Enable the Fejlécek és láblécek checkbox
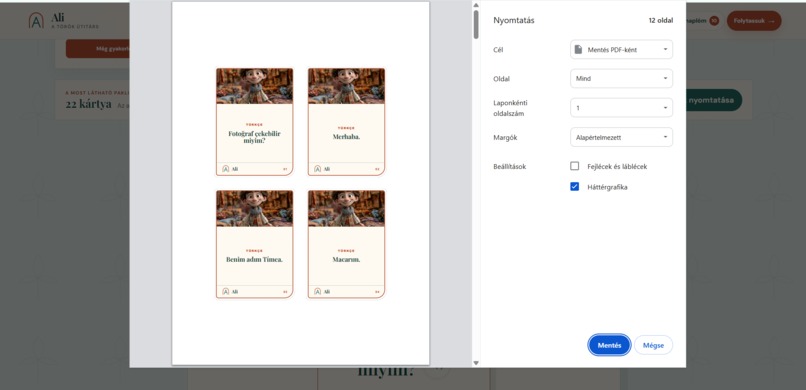The height and width of the screenshot is (390, 806). (575, 166)
